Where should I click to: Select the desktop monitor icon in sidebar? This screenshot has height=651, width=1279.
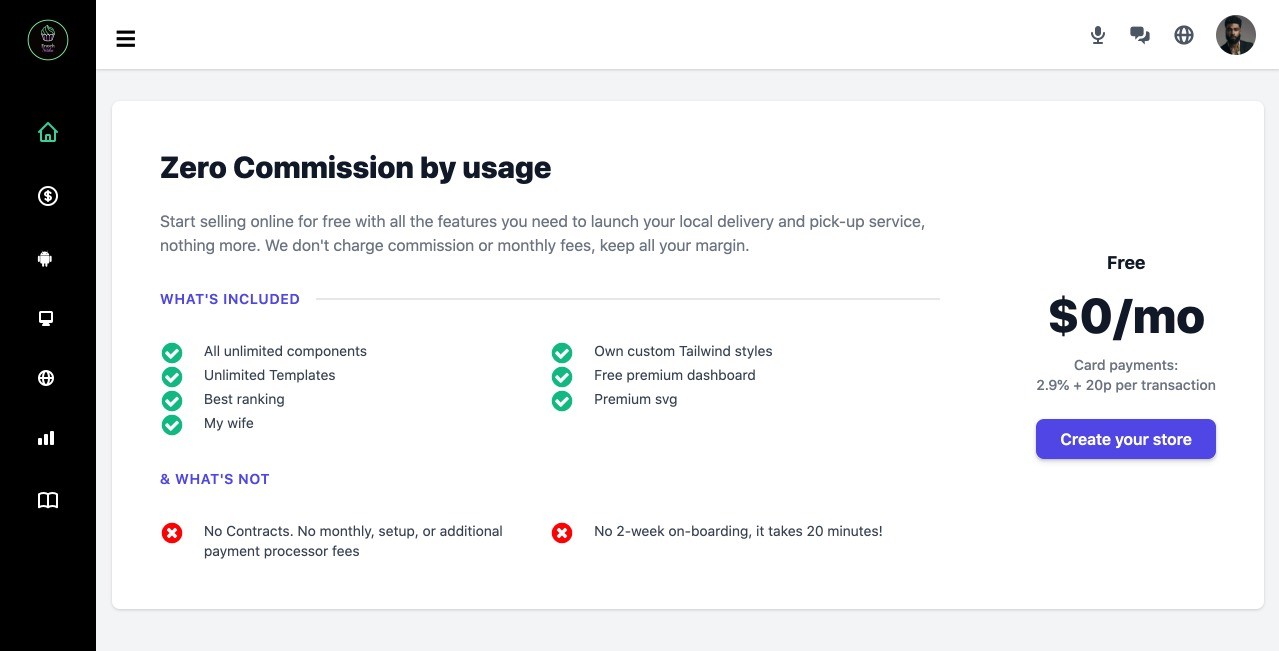(x=45, y=318)
